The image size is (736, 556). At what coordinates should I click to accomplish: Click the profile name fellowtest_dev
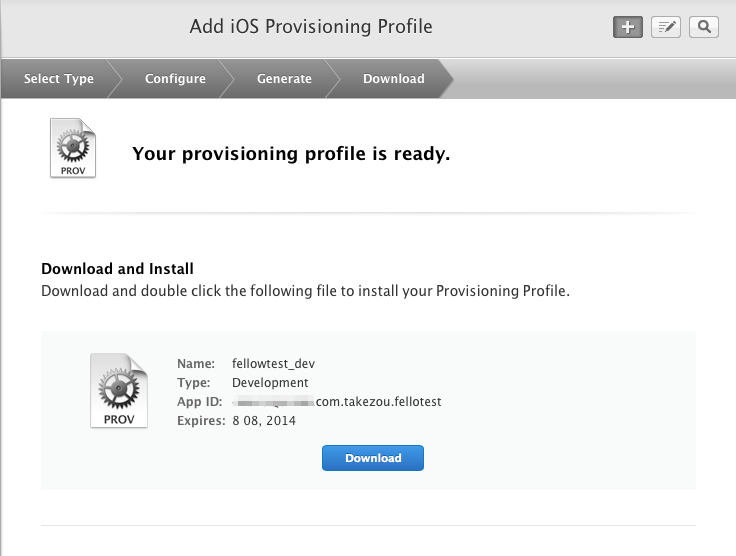[x=273, y=363]
